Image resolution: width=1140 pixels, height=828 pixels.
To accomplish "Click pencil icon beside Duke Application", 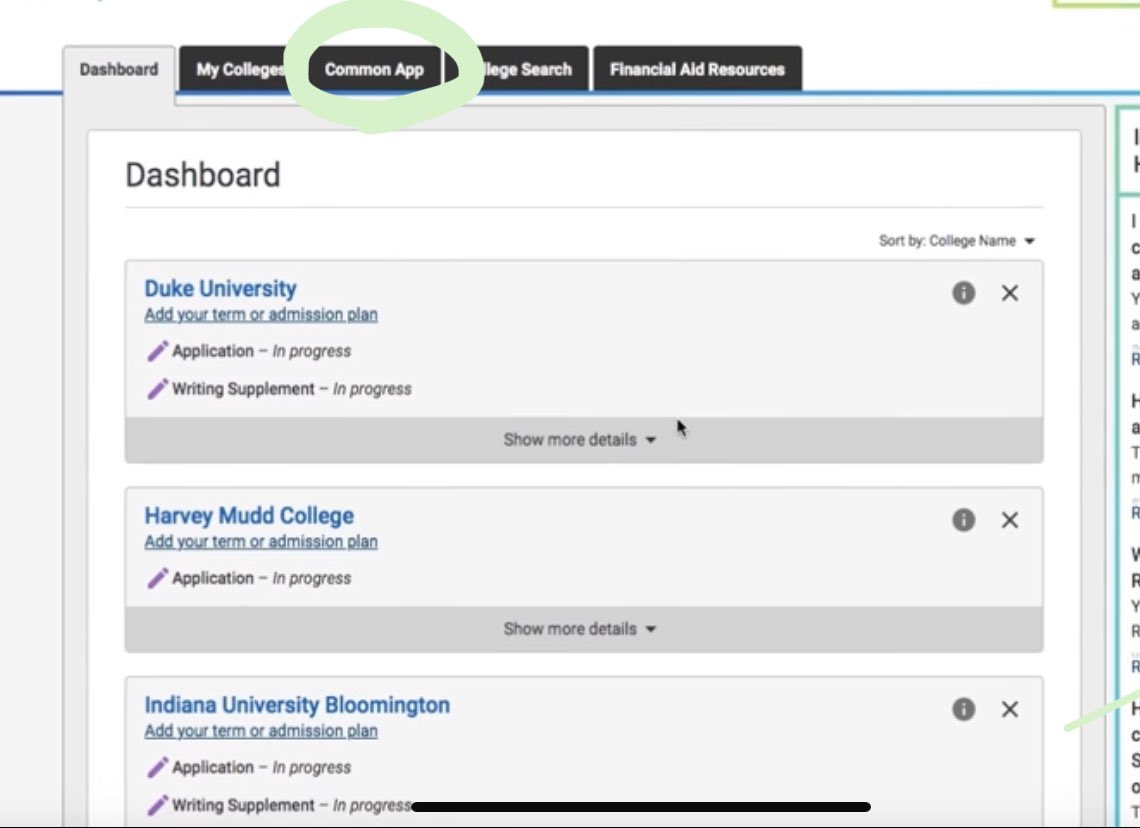I will click(157, 351).
